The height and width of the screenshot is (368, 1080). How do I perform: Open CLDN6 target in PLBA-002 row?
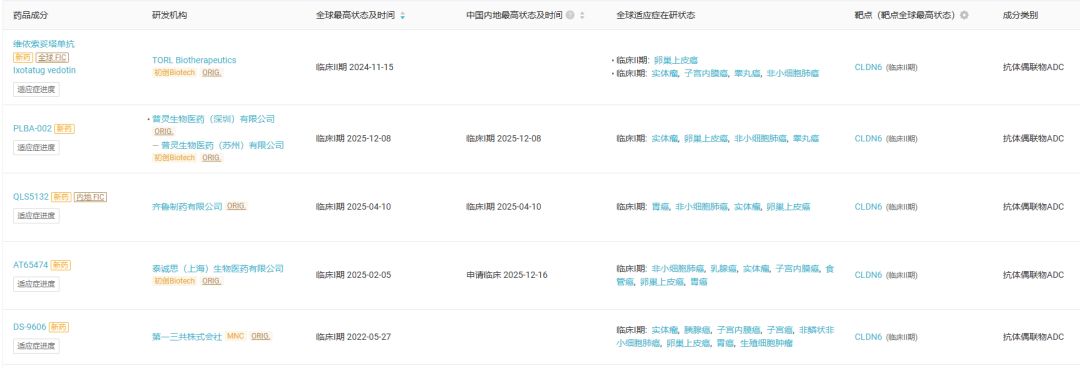pyautogui.click(x=868, y=139)
